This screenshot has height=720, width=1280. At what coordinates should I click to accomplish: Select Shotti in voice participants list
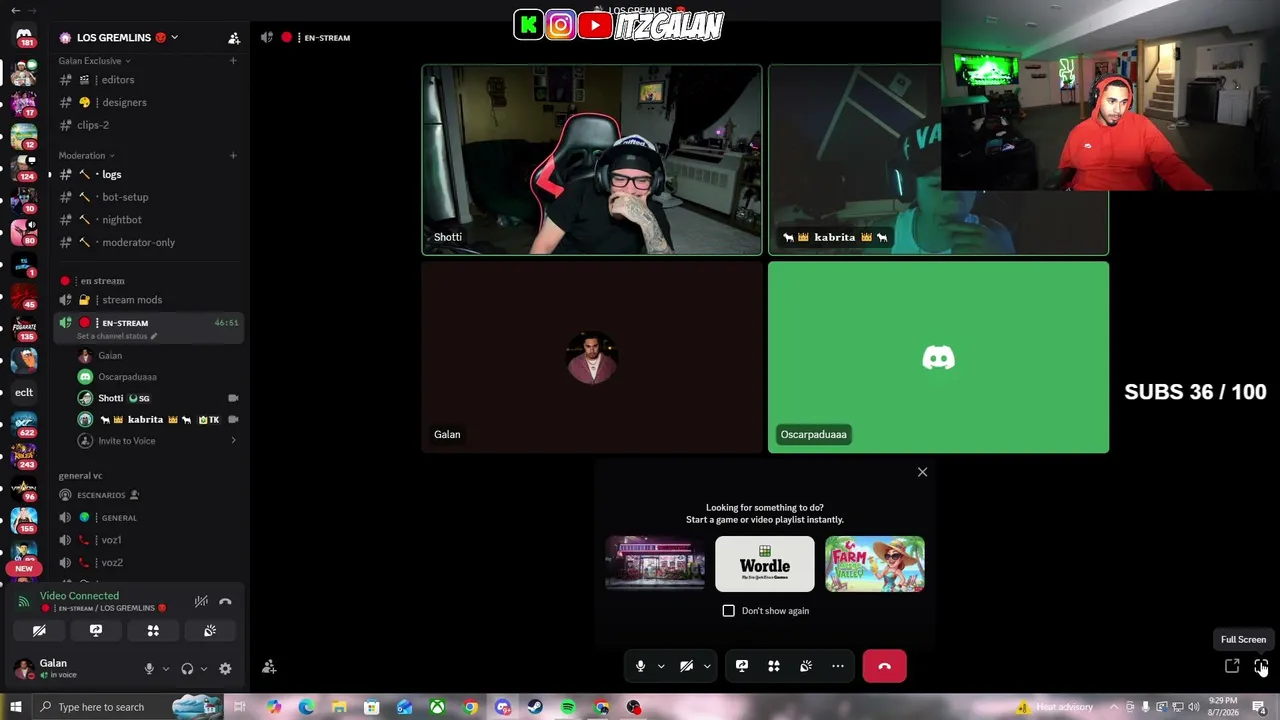[158, 398]
